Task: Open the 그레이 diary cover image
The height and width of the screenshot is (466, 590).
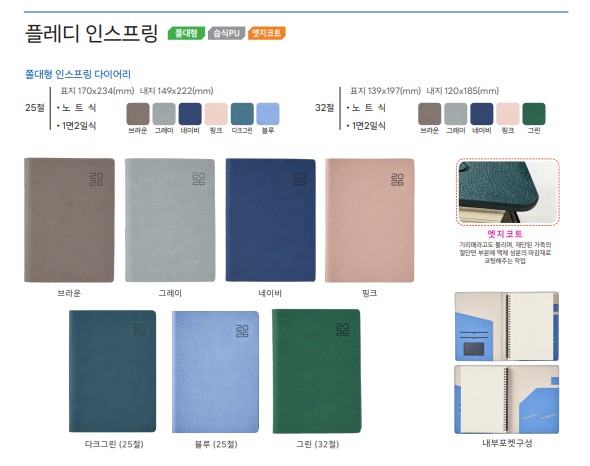Action: tap(170, 220)
